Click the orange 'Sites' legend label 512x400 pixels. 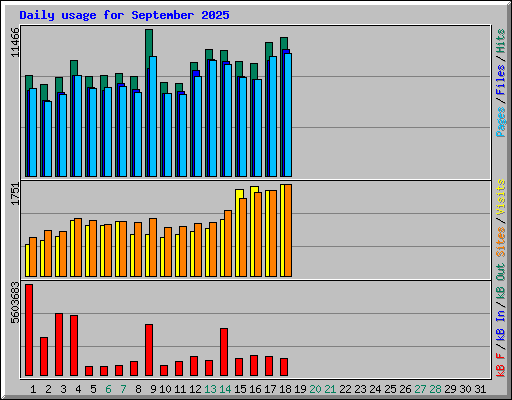[501, 242]
